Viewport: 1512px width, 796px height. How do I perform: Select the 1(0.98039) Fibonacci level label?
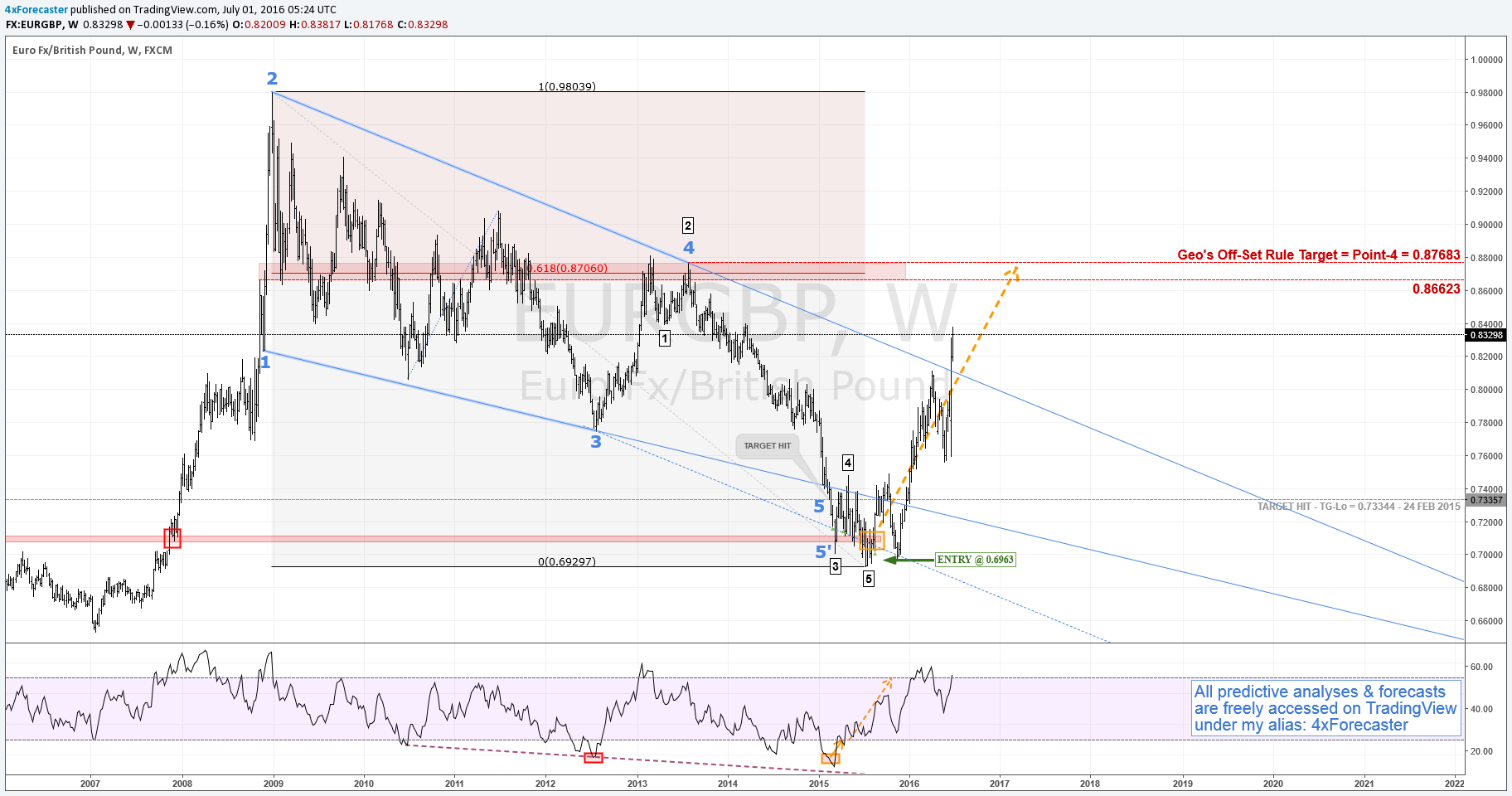tap(567, 86)
